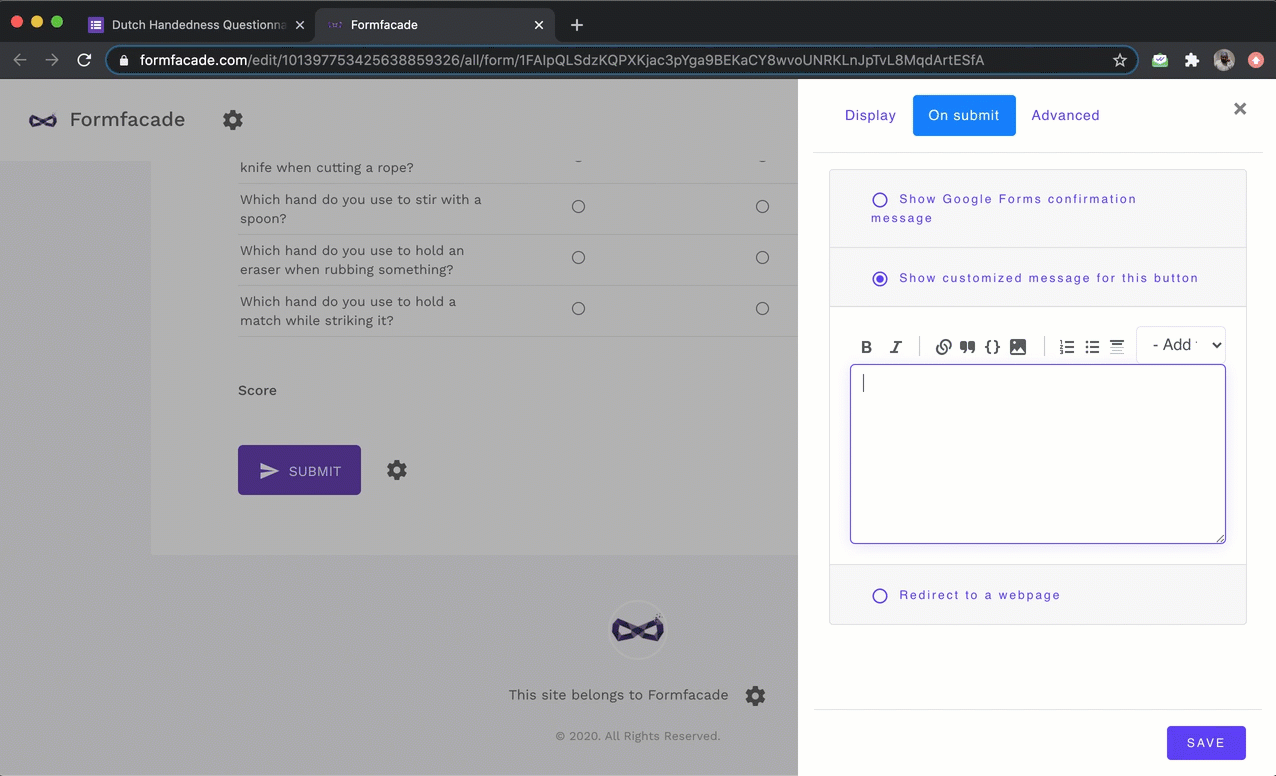Create a bulleted list in the editor

pos(1091,346)
